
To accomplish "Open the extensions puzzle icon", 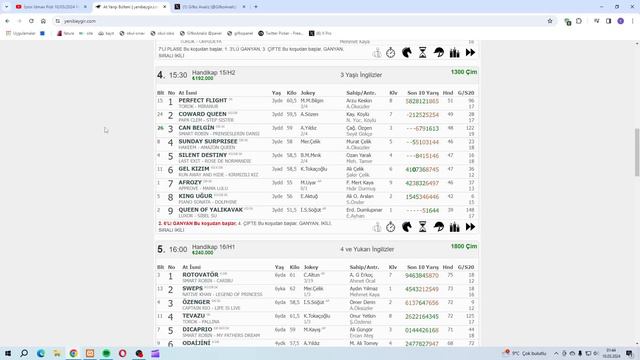I will pyautogui.click(x=579, y=21).
